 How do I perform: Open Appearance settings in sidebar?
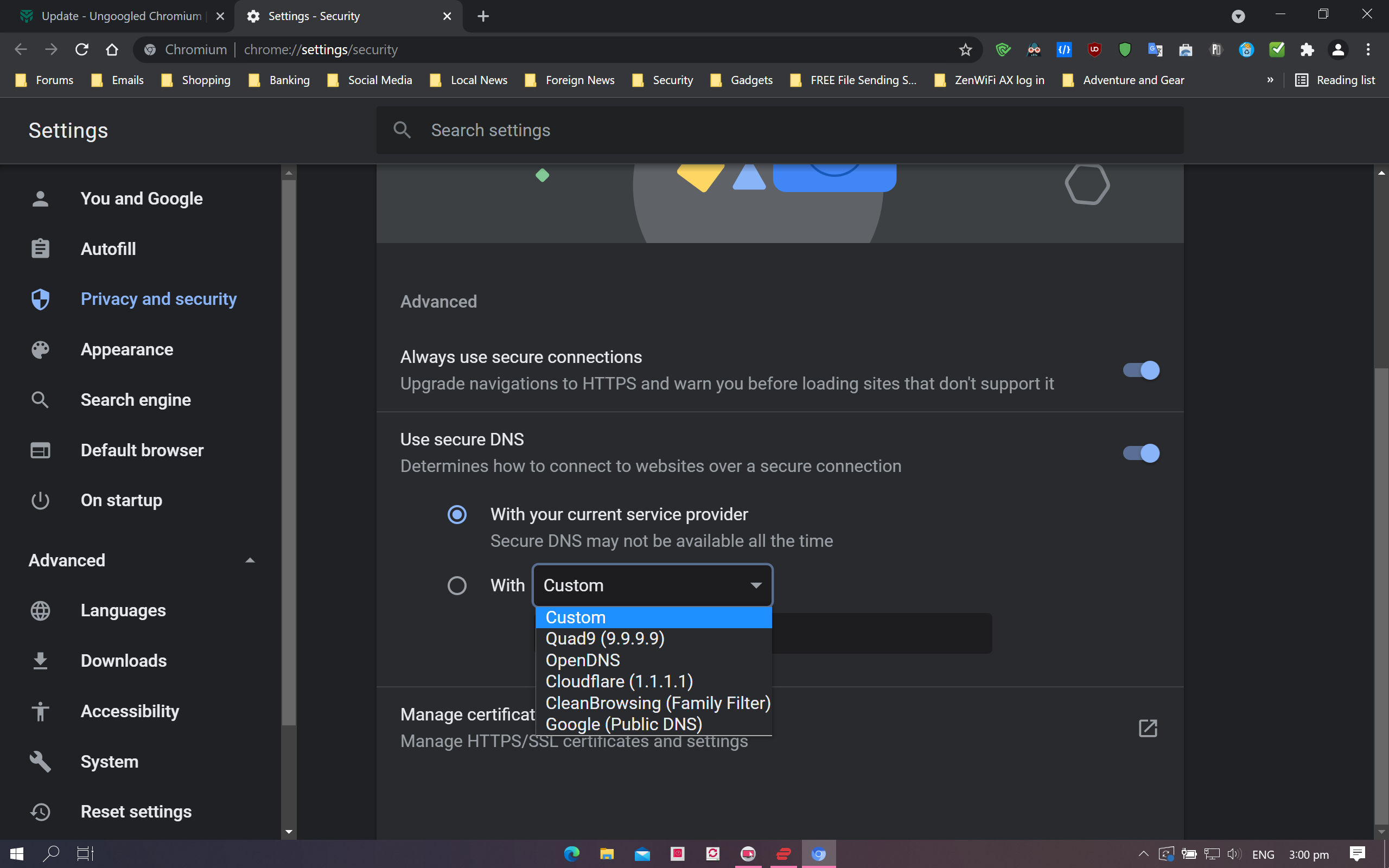pos(127,349)
